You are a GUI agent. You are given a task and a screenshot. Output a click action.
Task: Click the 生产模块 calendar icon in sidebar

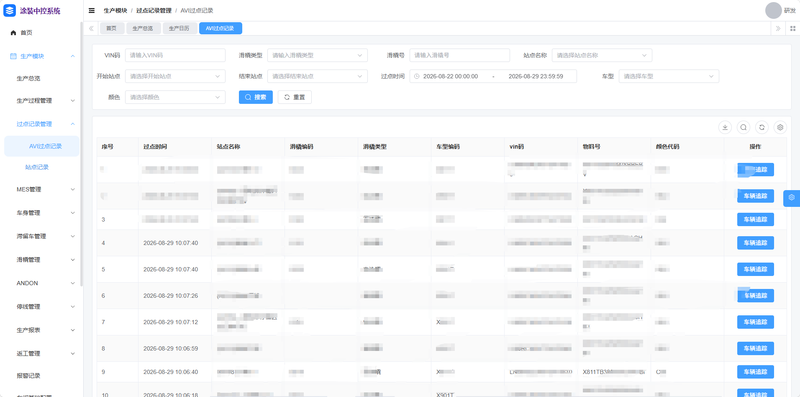(13, 56)
